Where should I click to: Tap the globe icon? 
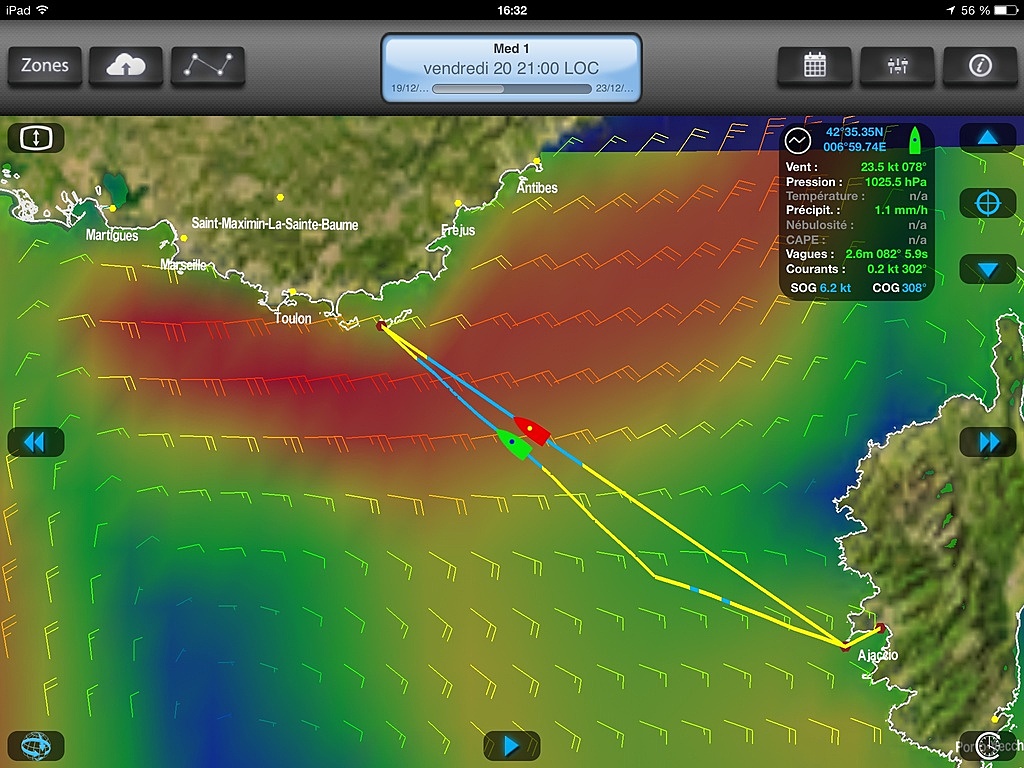tap(36, 745)
